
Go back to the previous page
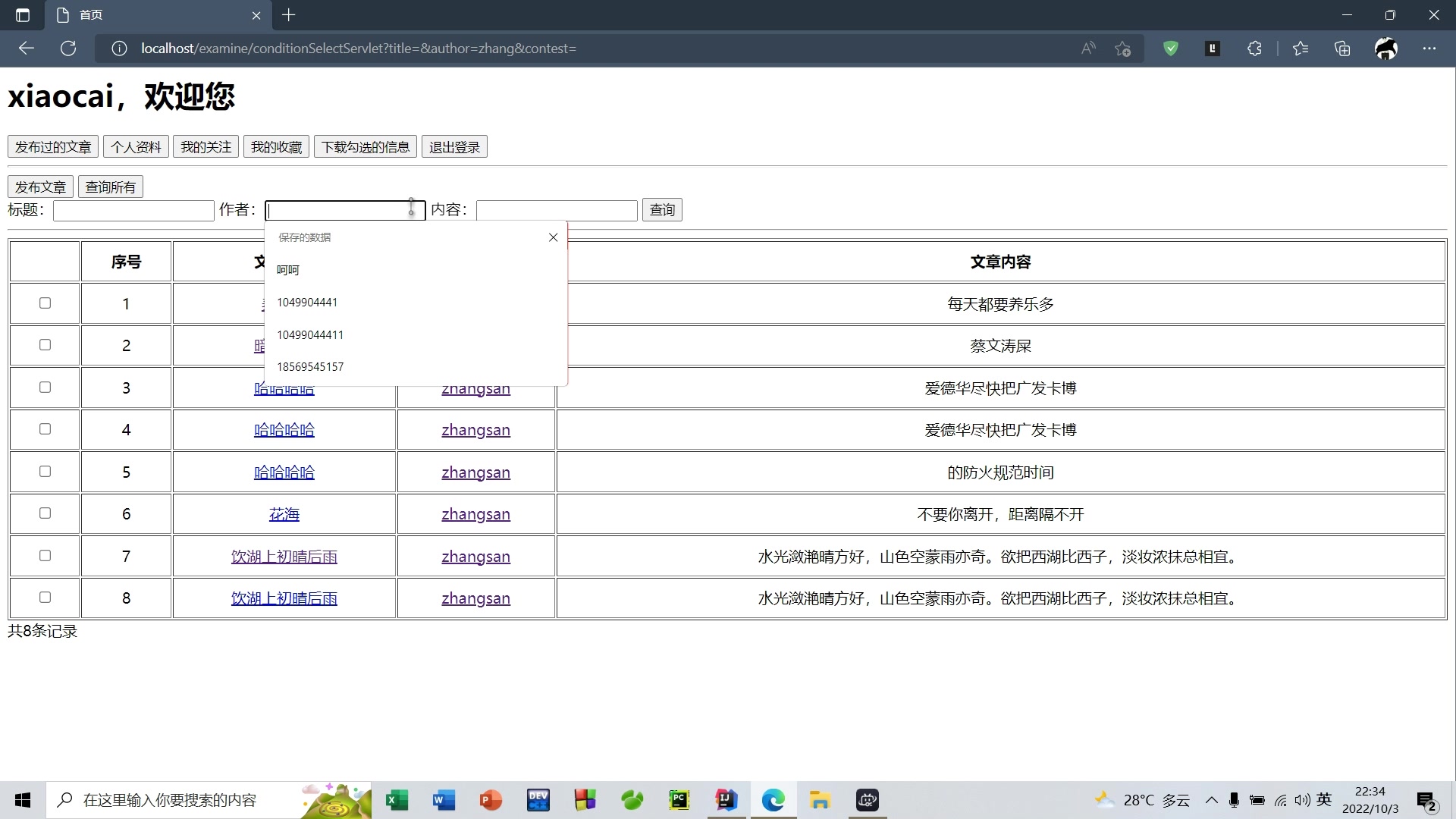click(x=27, y=49)
